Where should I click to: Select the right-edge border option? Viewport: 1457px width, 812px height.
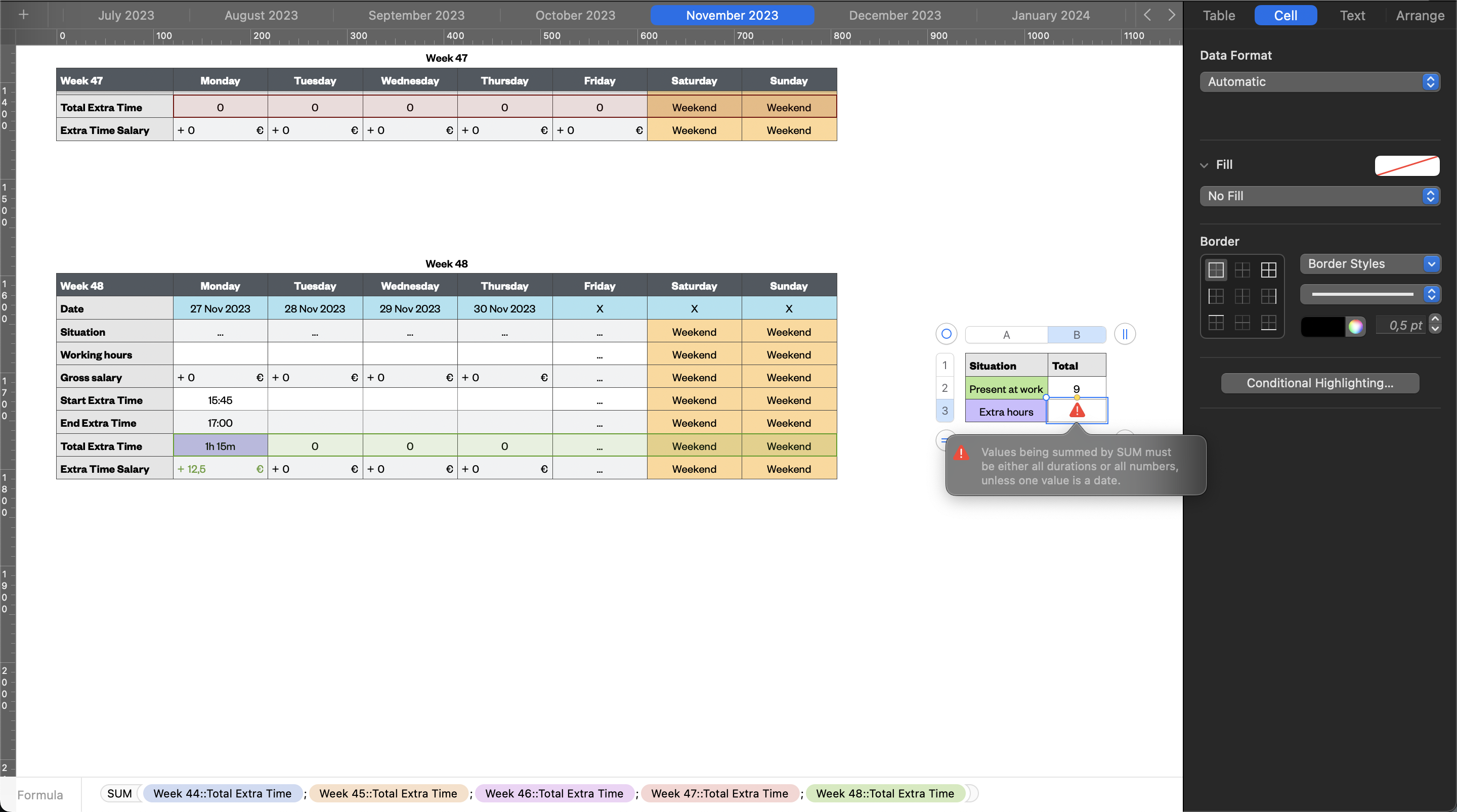pyautogui.click(x=1268, y=296)
